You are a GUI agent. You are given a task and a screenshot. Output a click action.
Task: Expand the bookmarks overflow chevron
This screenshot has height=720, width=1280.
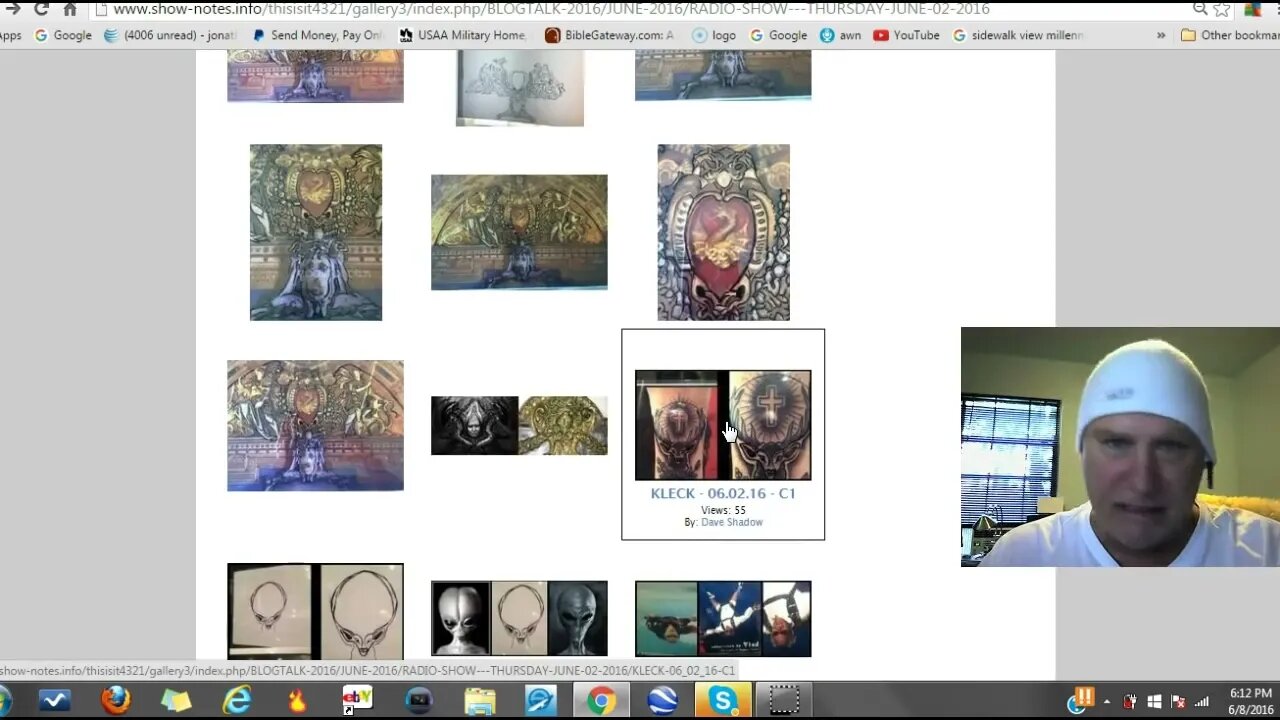point(1161,35)
